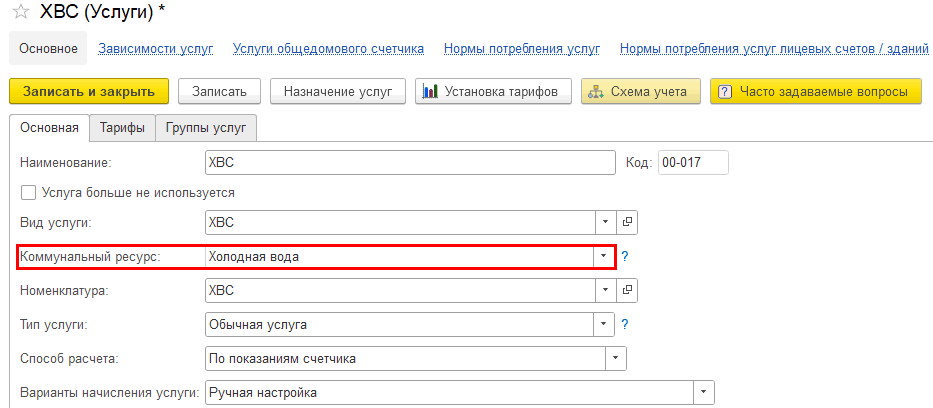Image resolution: width=933 pixels, height=408 pixels.
Task: Open Часто задаваемые вопросы help button
Action: tap(814, 91)
